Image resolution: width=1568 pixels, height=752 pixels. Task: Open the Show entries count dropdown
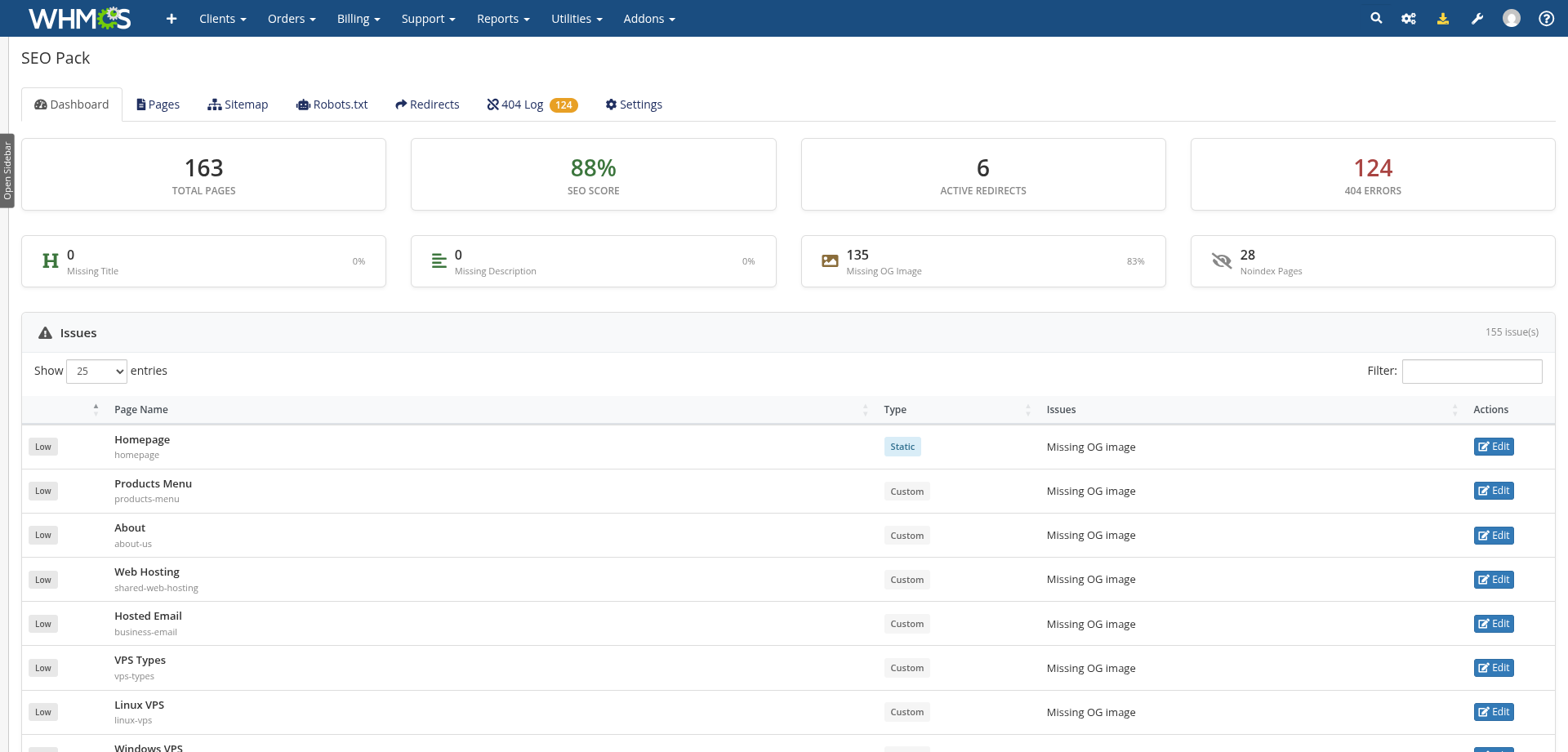coord(96,372)
